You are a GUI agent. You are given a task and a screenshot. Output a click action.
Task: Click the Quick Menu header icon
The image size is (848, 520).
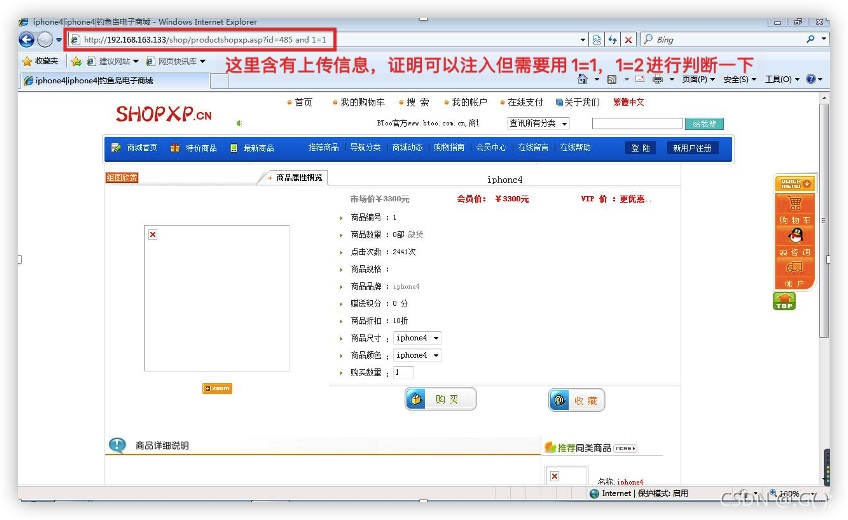(794, 183)
